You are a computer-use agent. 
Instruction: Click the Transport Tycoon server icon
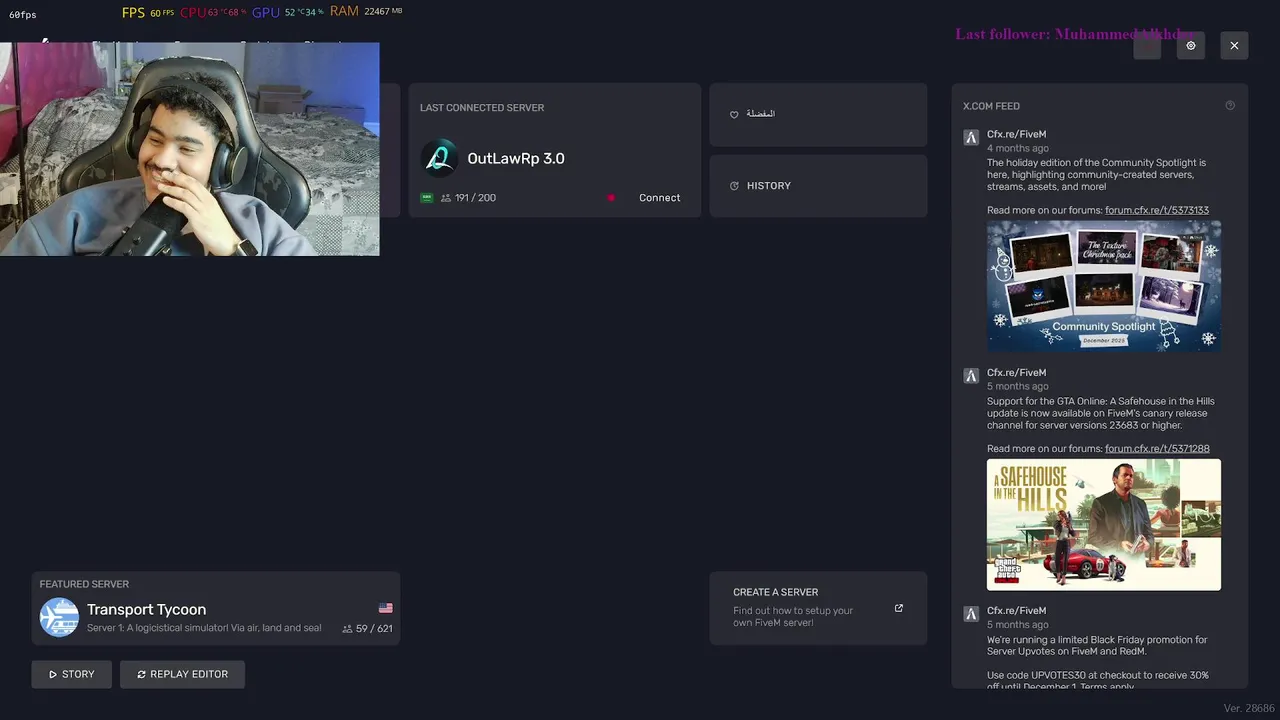point(59,617)
